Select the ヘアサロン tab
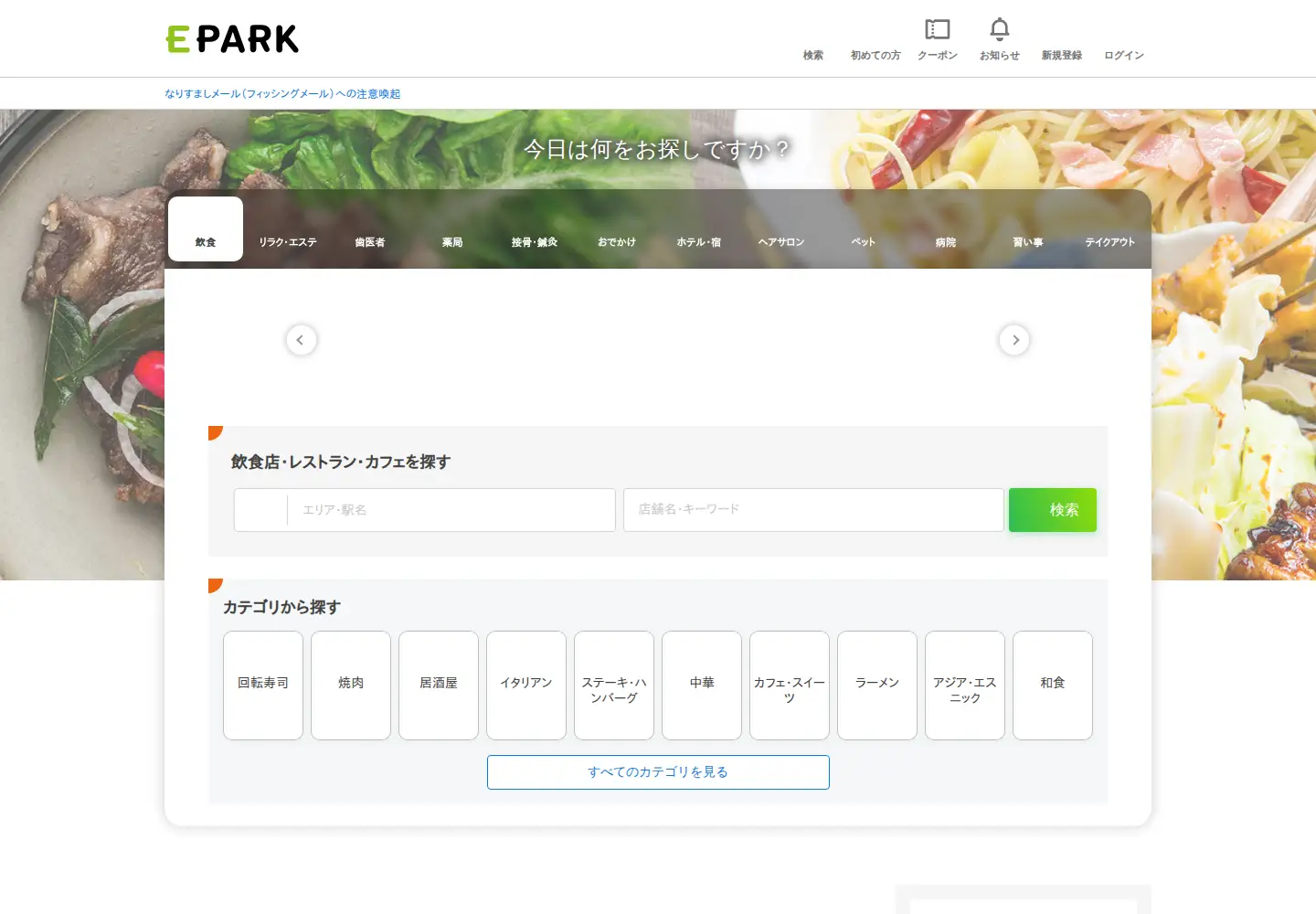Viewport: 1316px width, 914px height. pyautogui.click(x=781, y=229)
